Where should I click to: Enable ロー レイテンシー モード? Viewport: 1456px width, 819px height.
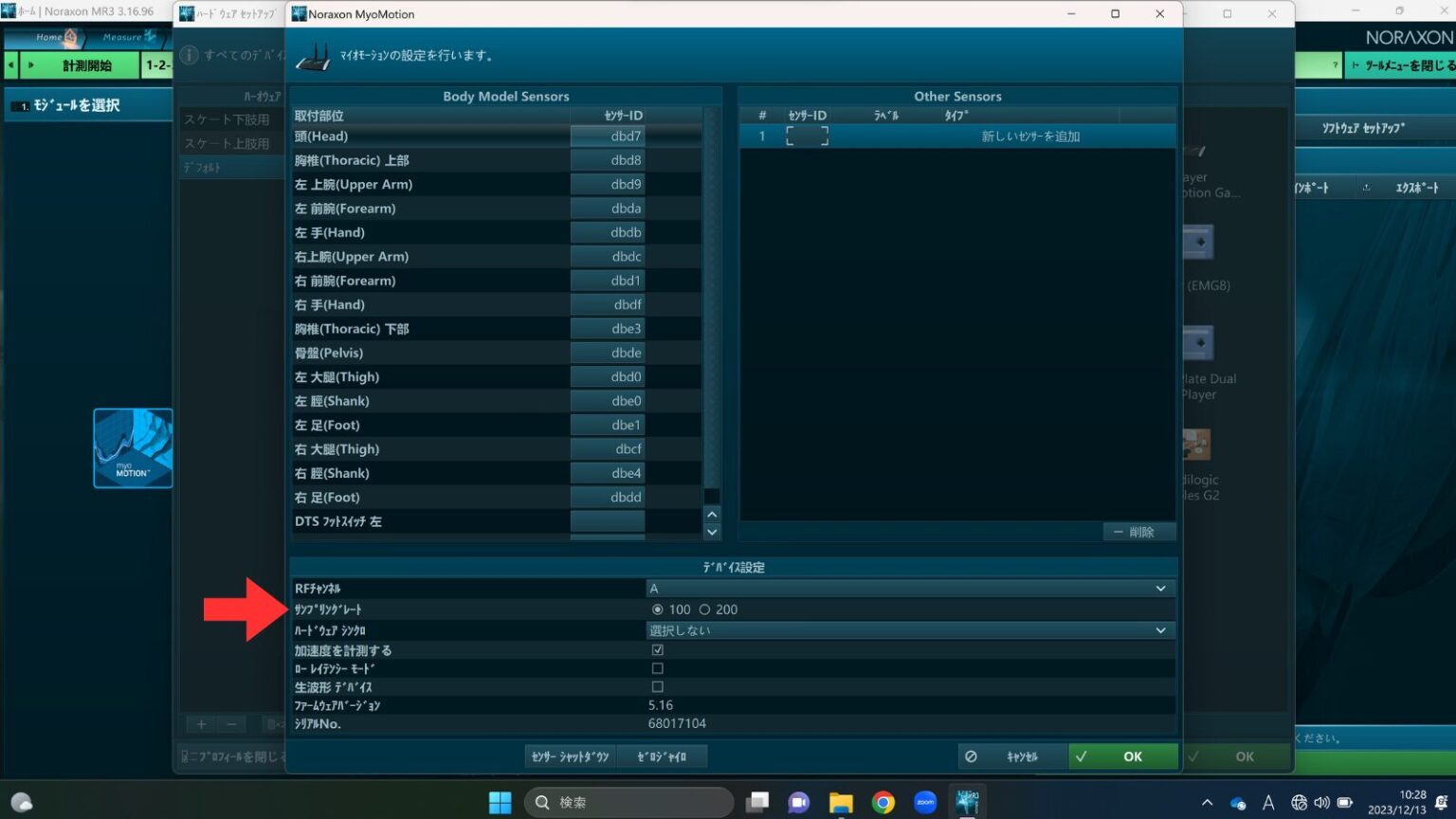click(x=658, y=668)
